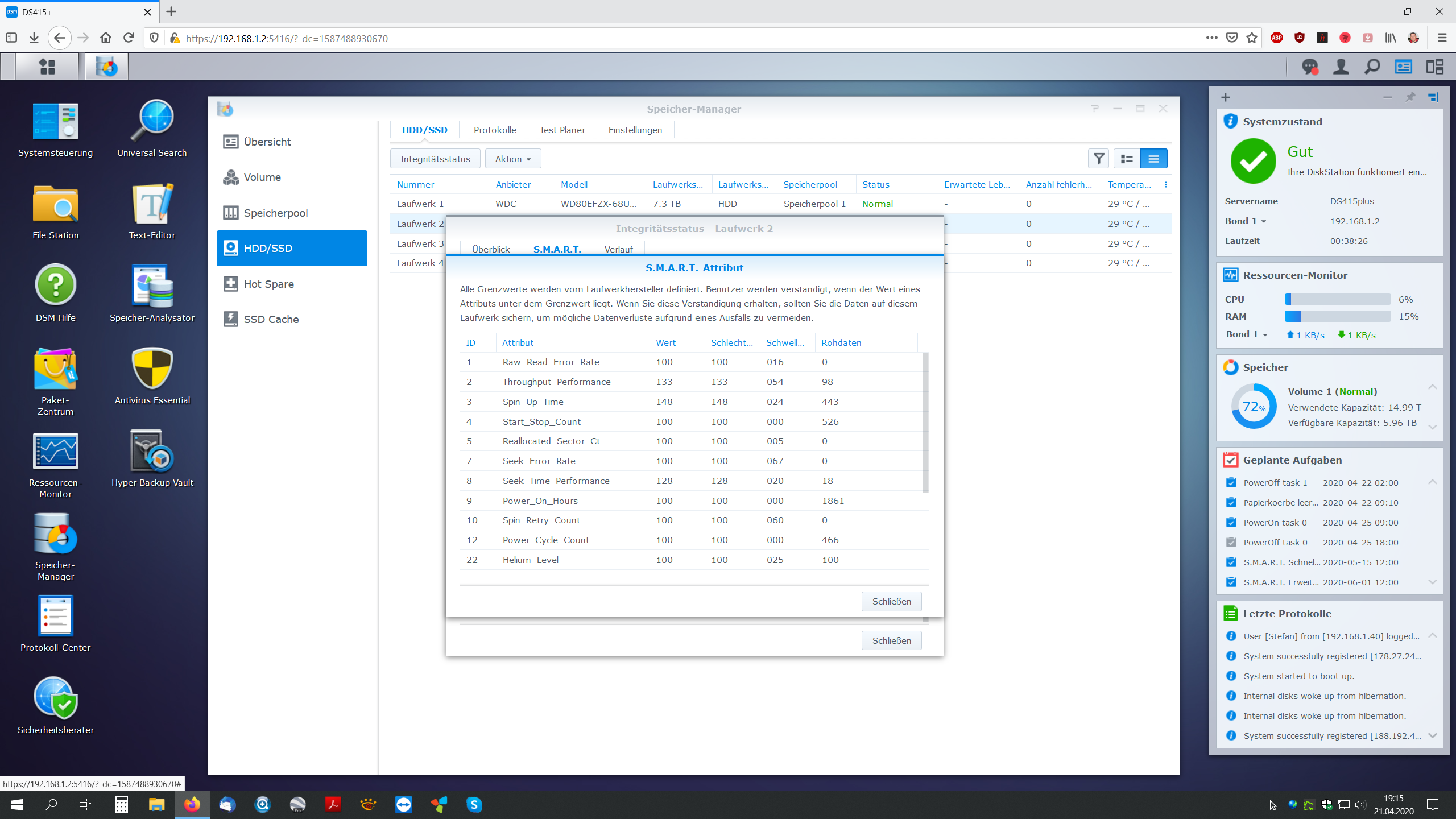Open the DSM notifications chat icon

point(1310,67)
